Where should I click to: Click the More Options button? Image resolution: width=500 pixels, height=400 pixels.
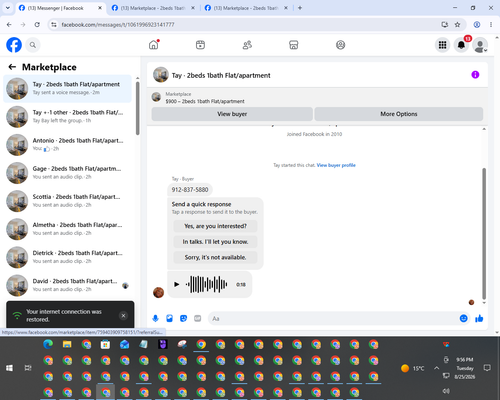click(x=399, y=114)
